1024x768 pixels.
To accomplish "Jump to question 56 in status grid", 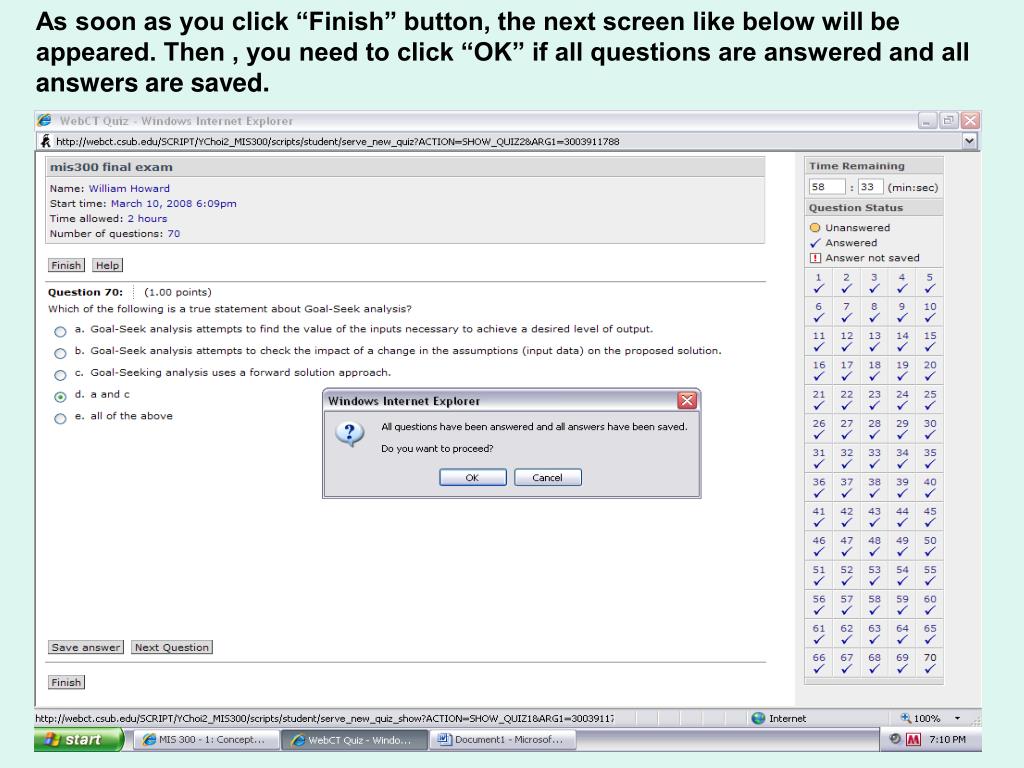I will point(818,598).
